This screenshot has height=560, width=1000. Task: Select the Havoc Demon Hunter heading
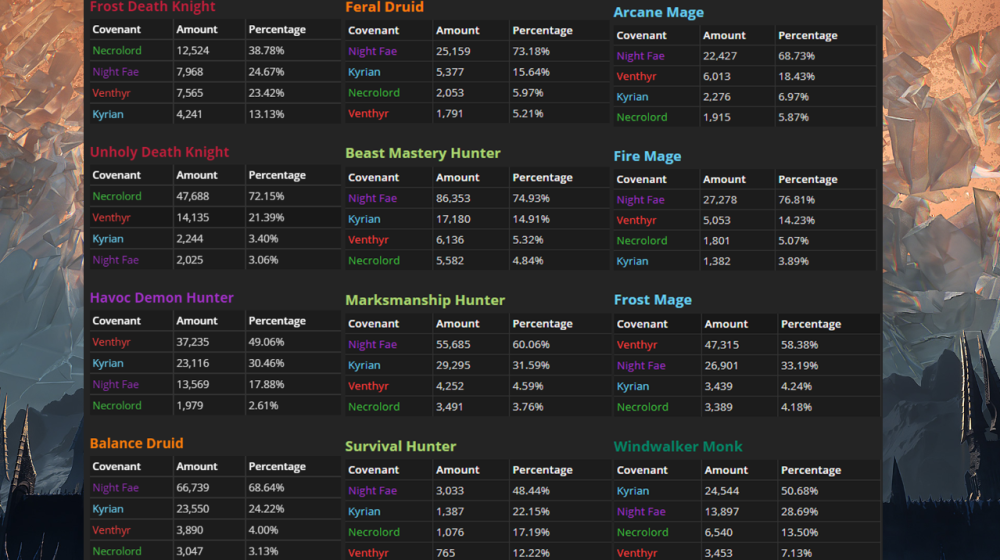pos(161,297)
